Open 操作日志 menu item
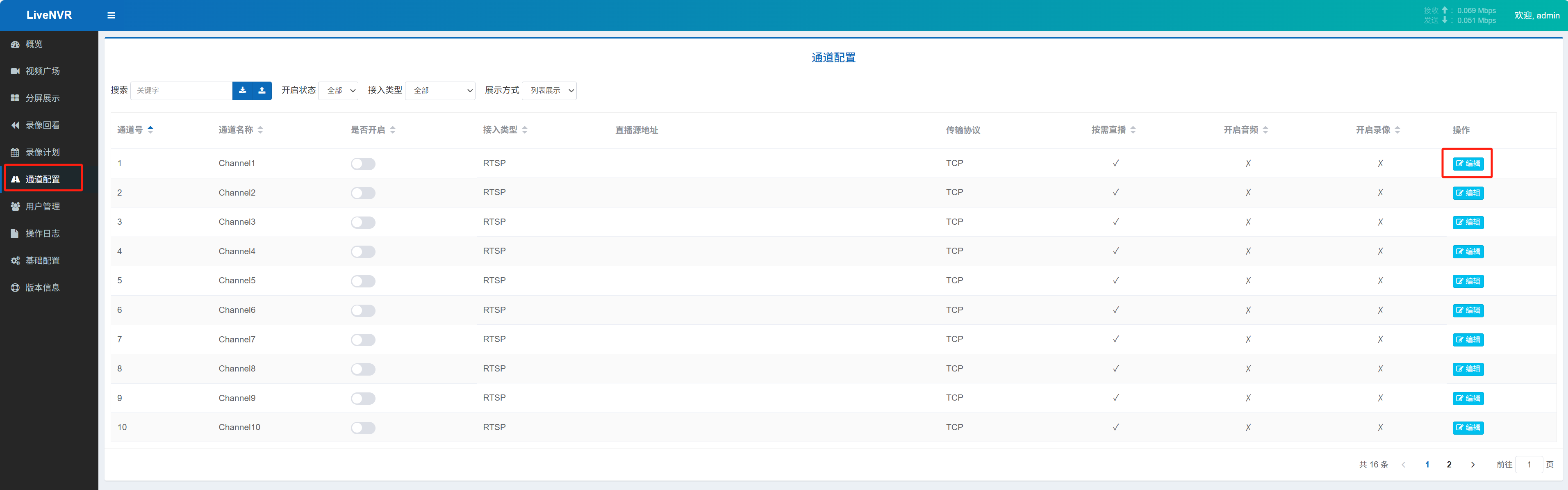This screenshot has height=490, width=1568. coord(49,233)
